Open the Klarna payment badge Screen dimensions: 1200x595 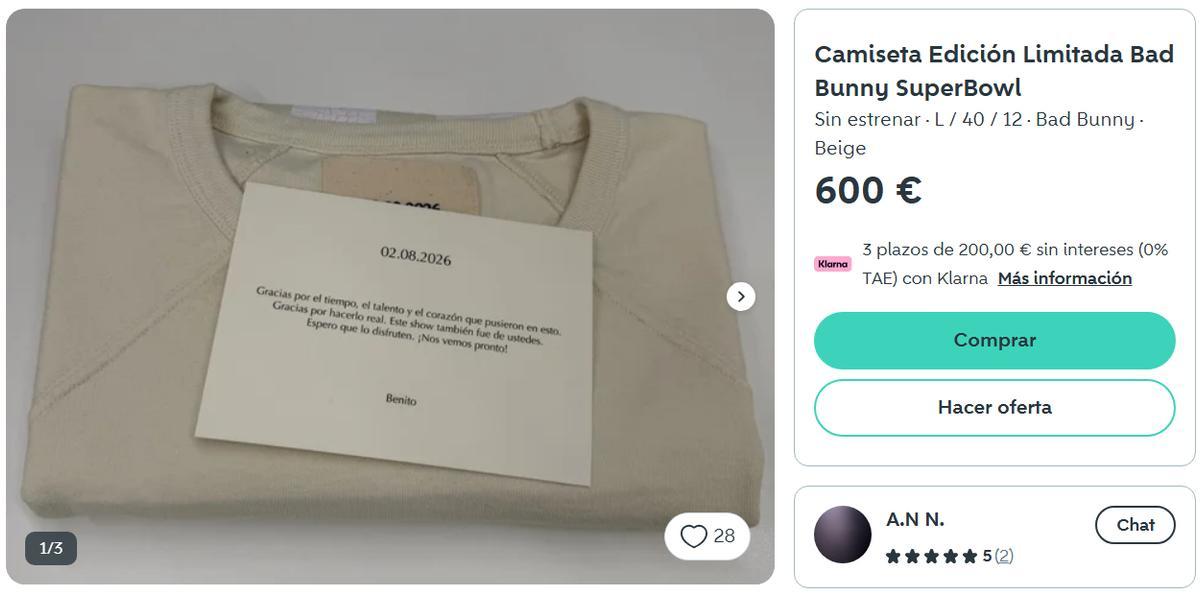tap(832, 264)
